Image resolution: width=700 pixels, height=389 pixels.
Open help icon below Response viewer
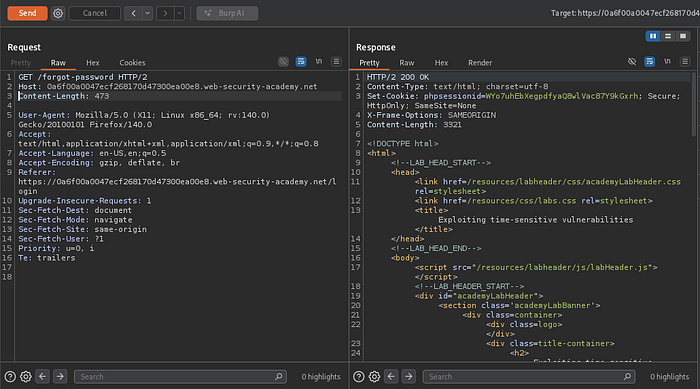[358, 376]
